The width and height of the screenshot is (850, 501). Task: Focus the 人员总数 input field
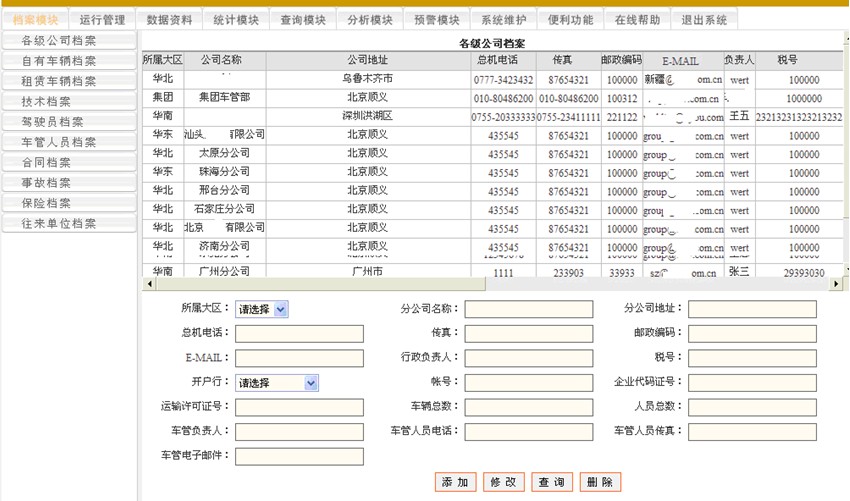click(x=752, y=407)
